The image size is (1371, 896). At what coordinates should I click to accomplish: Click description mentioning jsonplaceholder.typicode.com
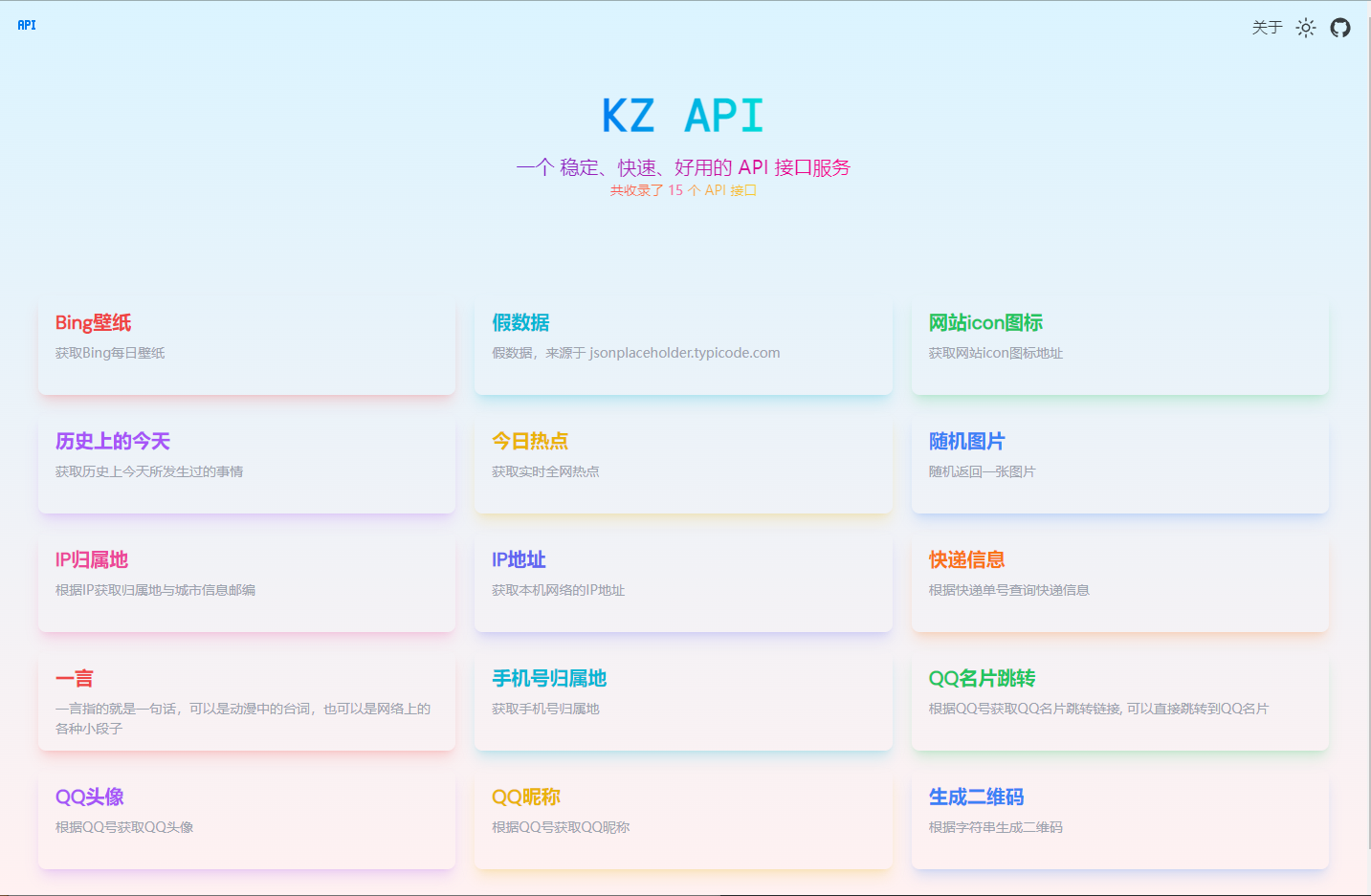[636, 353]
